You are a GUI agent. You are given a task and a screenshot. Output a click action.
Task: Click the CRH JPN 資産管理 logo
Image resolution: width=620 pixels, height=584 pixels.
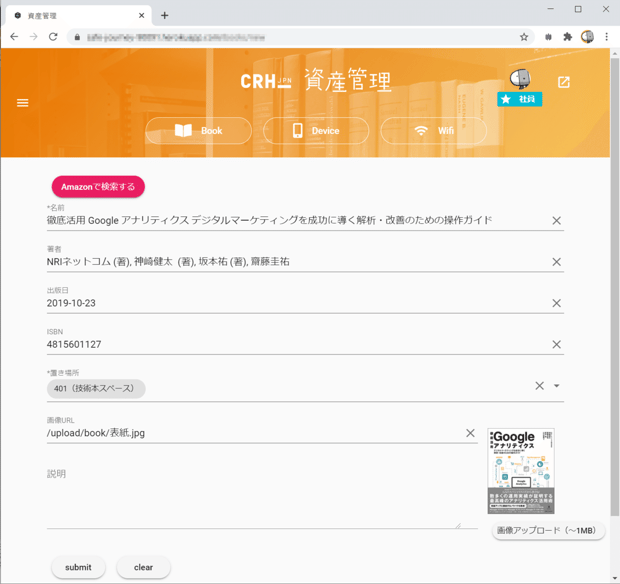coord(316,80)
